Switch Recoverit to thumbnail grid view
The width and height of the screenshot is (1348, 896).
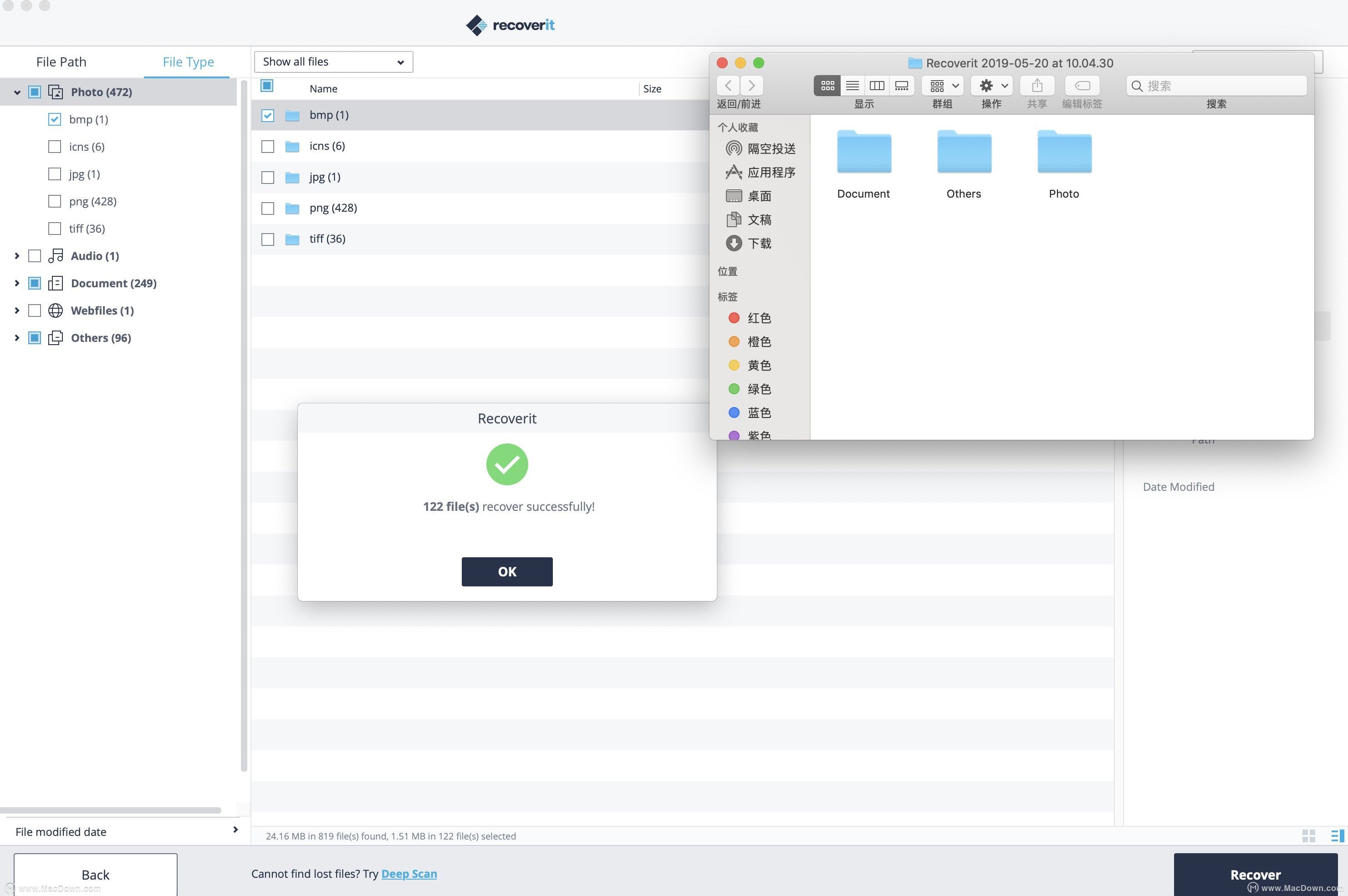(x=1308, y=836)
